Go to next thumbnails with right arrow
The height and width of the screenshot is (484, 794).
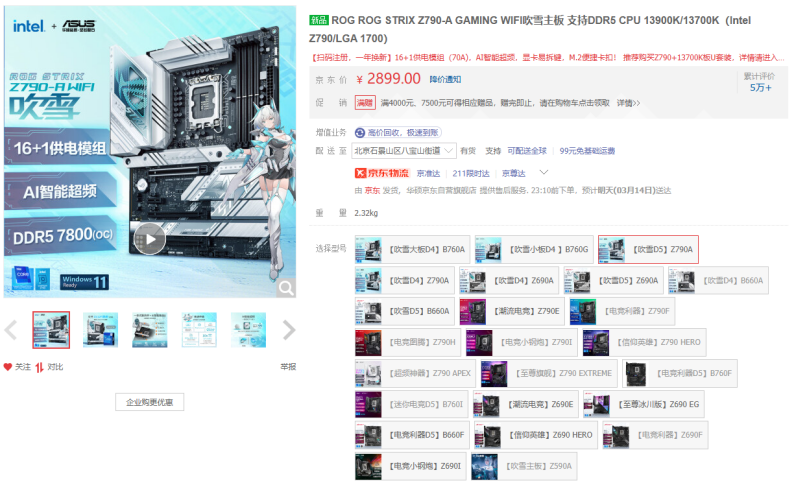pyautogui.click(x=289, y=330)
